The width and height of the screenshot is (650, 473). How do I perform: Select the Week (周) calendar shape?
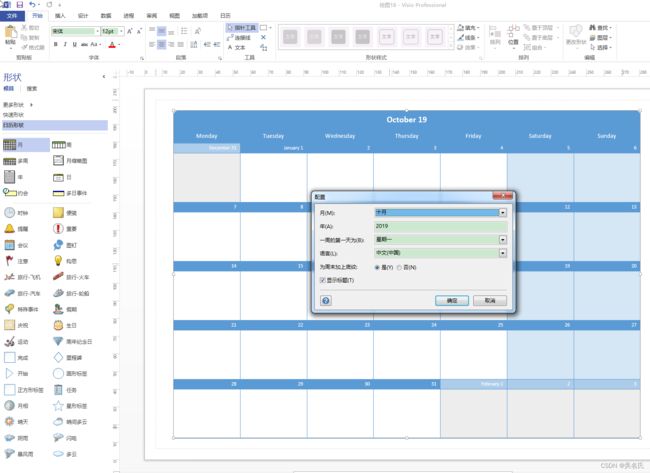pyautogui.click(x=62, y=145)
